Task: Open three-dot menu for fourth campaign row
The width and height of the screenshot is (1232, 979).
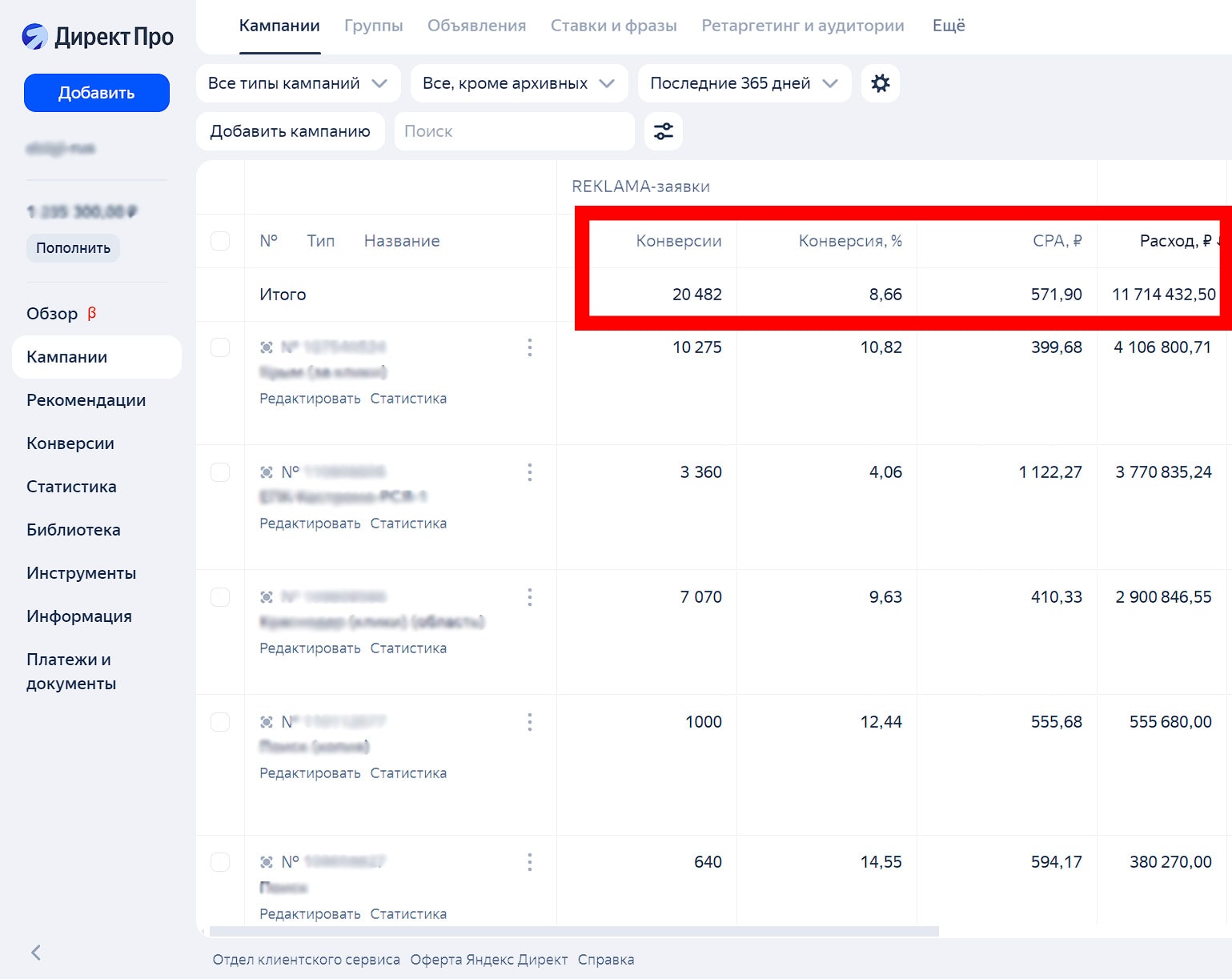Action: 529,722
